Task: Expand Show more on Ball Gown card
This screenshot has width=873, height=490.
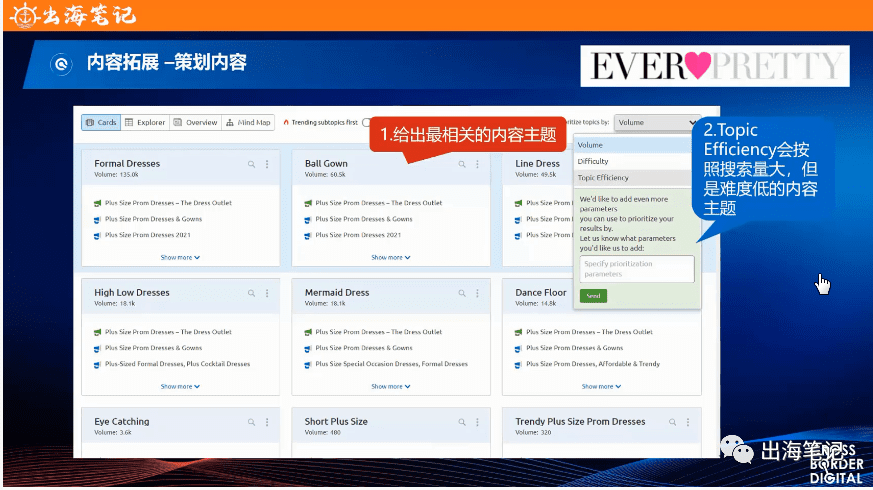Action: click(x=391, y=258)
